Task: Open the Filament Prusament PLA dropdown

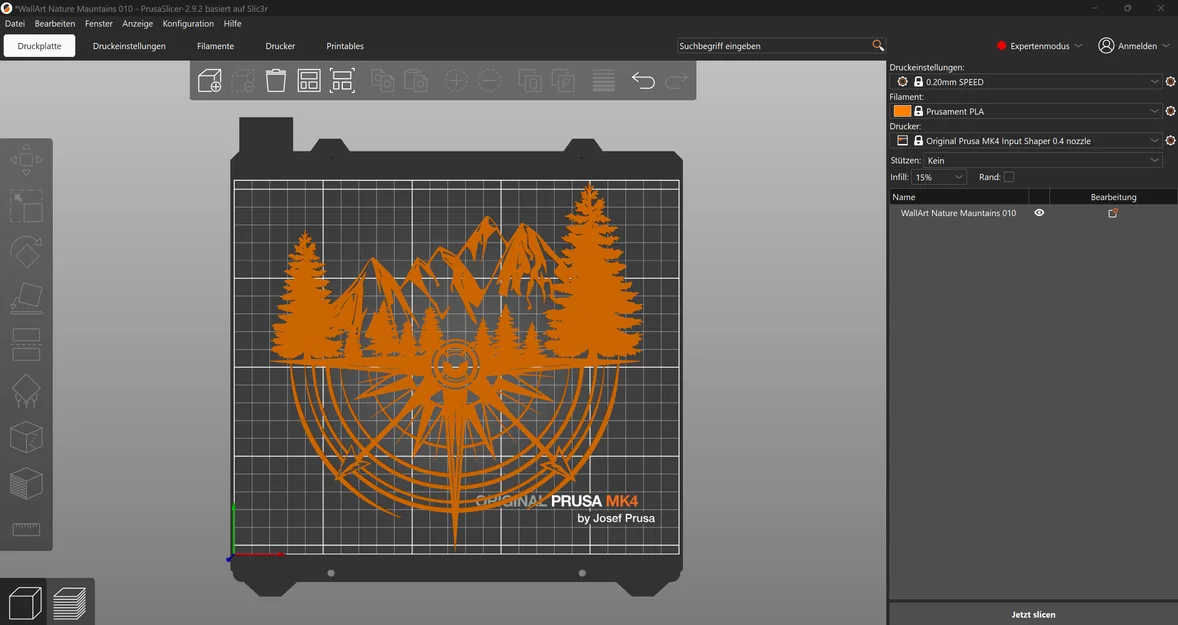Action: [1026, 110]
